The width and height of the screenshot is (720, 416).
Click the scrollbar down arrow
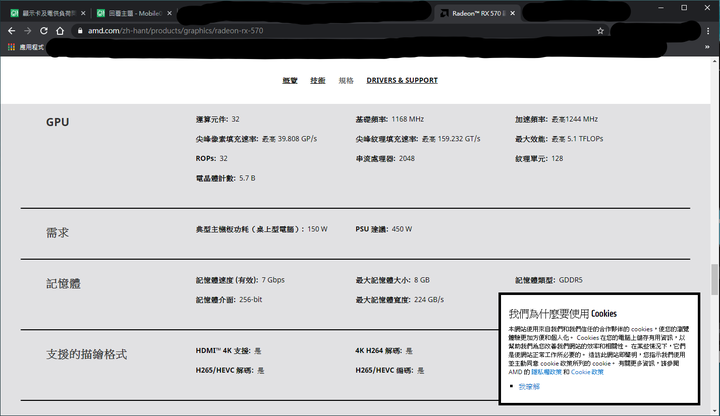pos(714,411)
